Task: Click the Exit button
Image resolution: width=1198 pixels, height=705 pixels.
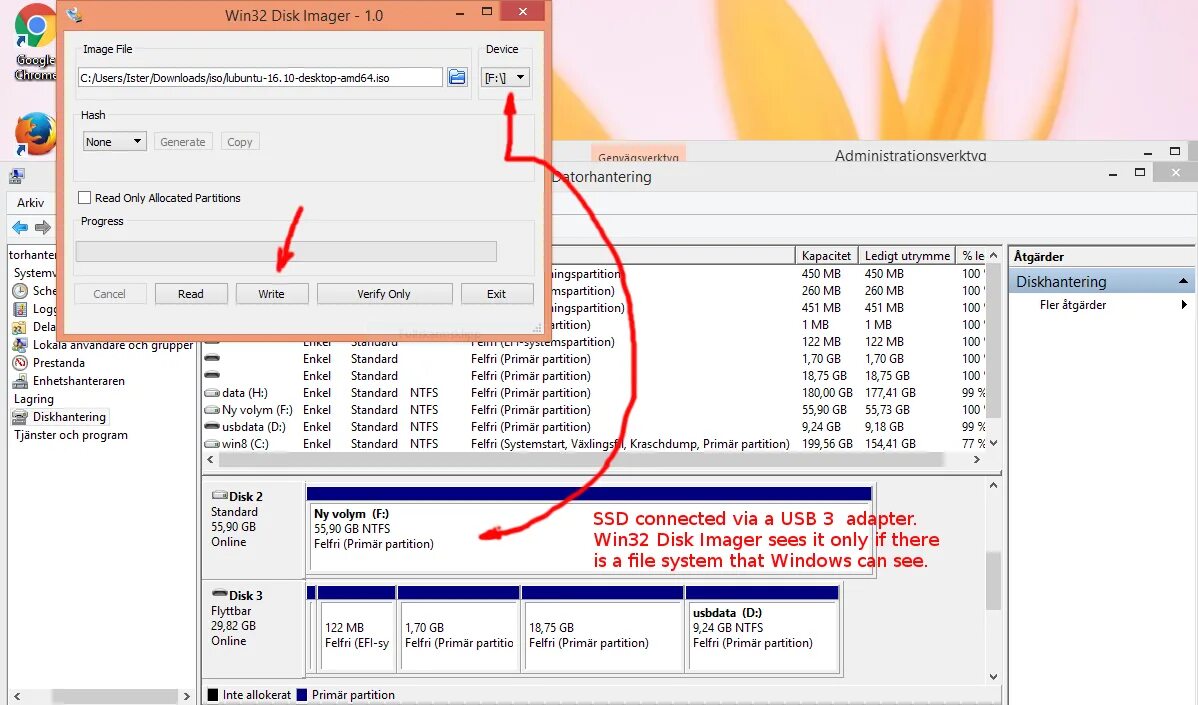Action: [497, 294]
